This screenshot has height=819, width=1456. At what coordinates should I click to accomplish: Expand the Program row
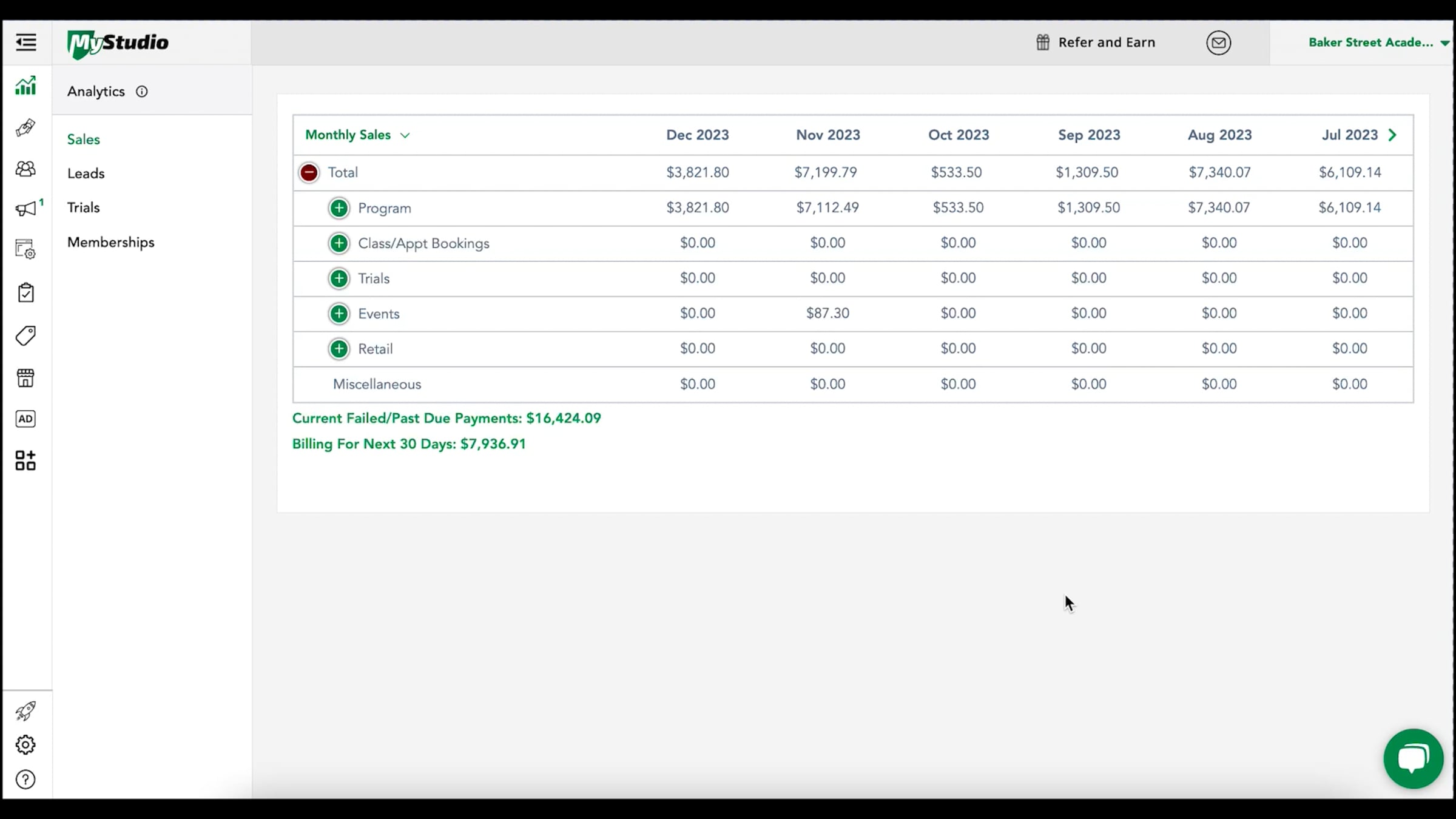[339, 208]
